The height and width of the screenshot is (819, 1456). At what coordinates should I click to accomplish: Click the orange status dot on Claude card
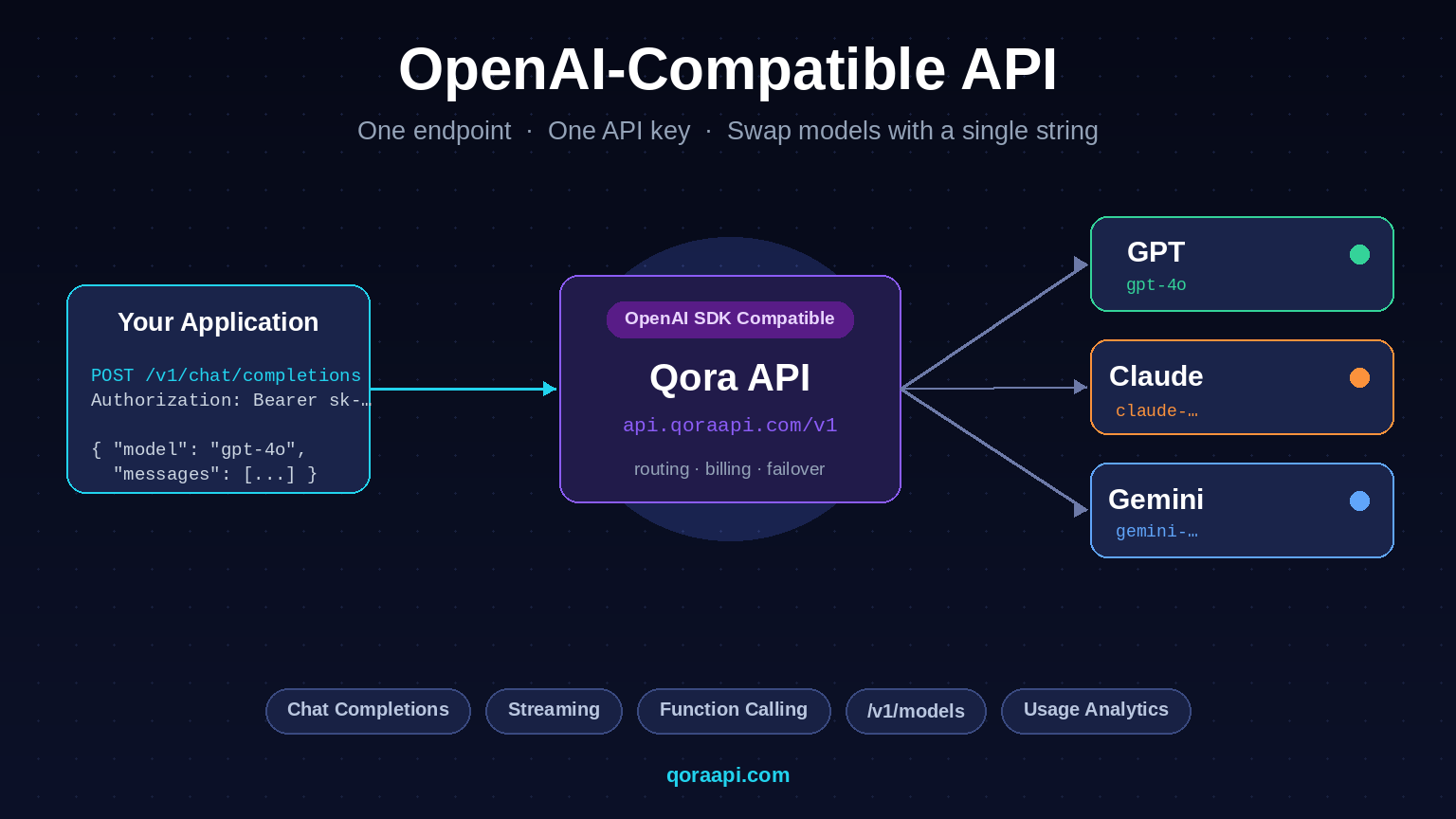[x=1359, y=377]
